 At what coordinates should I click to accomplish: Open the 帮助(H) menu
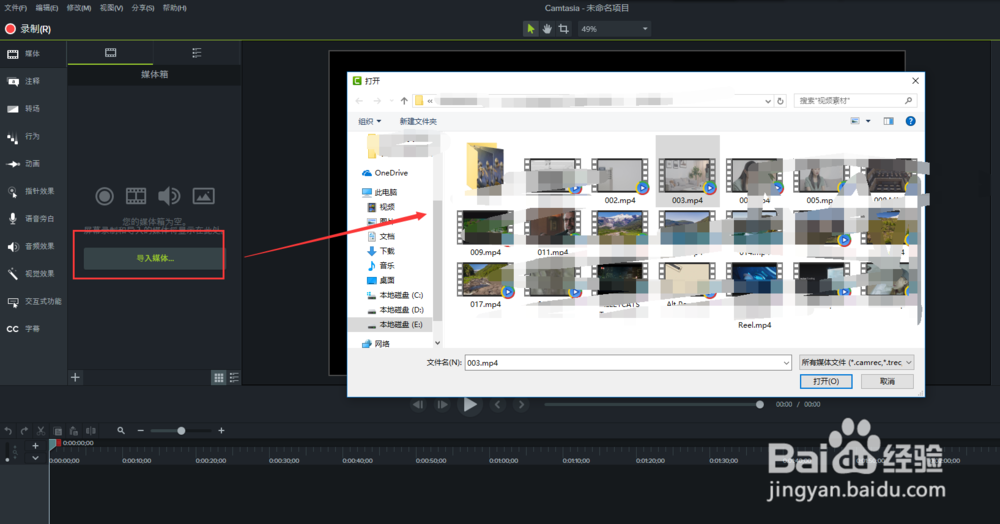[x=175, y=8]
